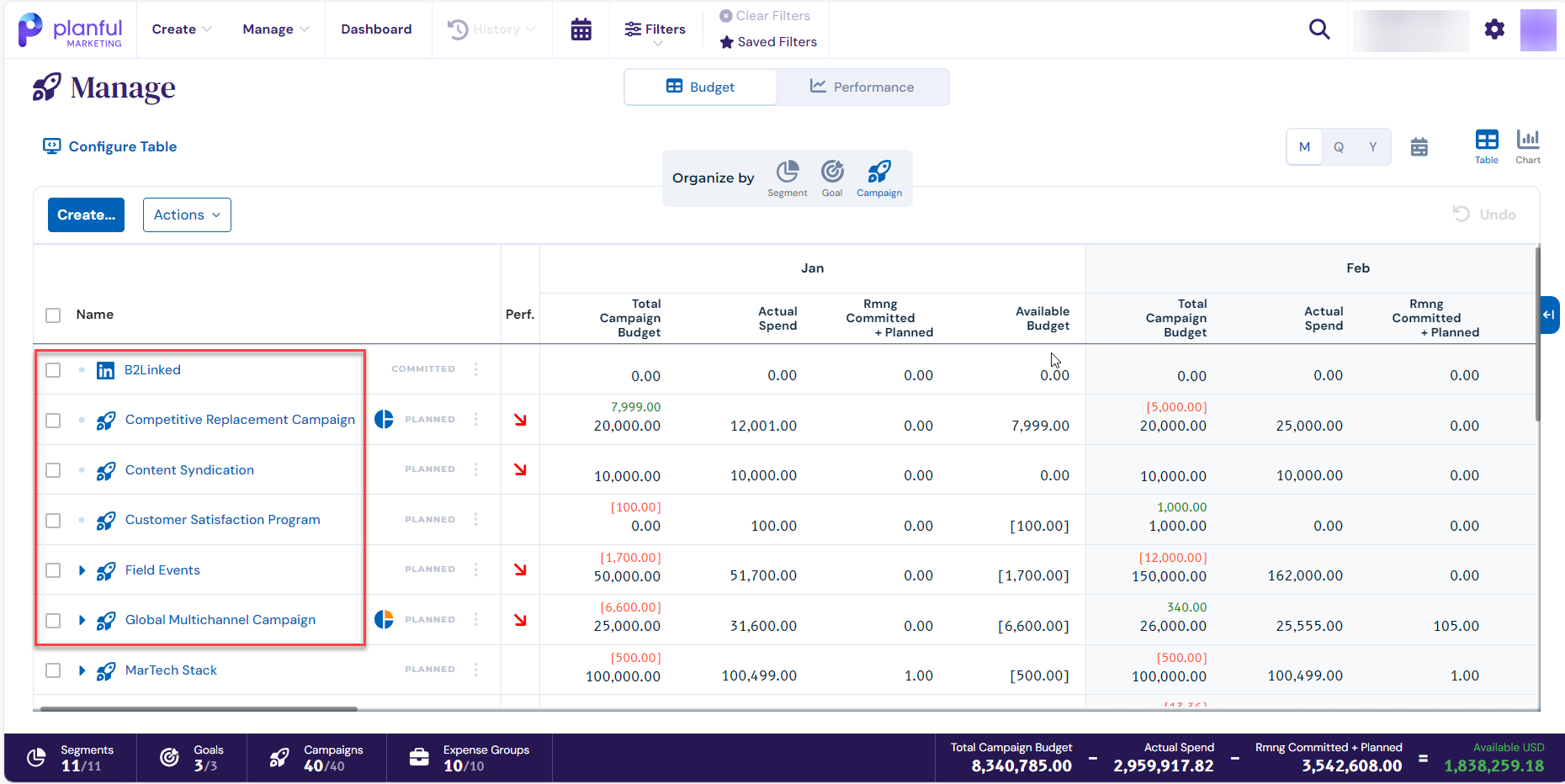Viewport: 1565px width, 784px height.
Task: Click the Planful Marketing logo
Action: click(70, 30)
